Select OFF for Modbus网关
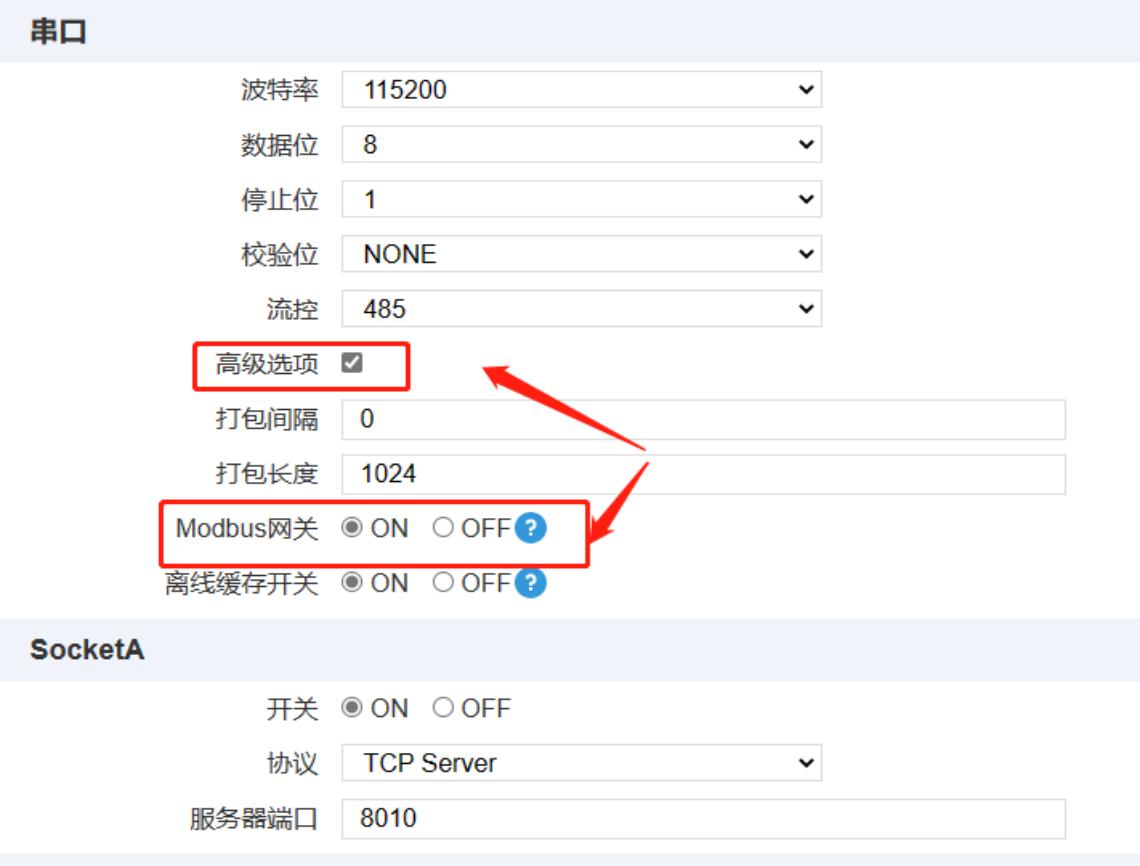Image resolution: width=1140 pixels, height=866 pixels. (443, 529)
